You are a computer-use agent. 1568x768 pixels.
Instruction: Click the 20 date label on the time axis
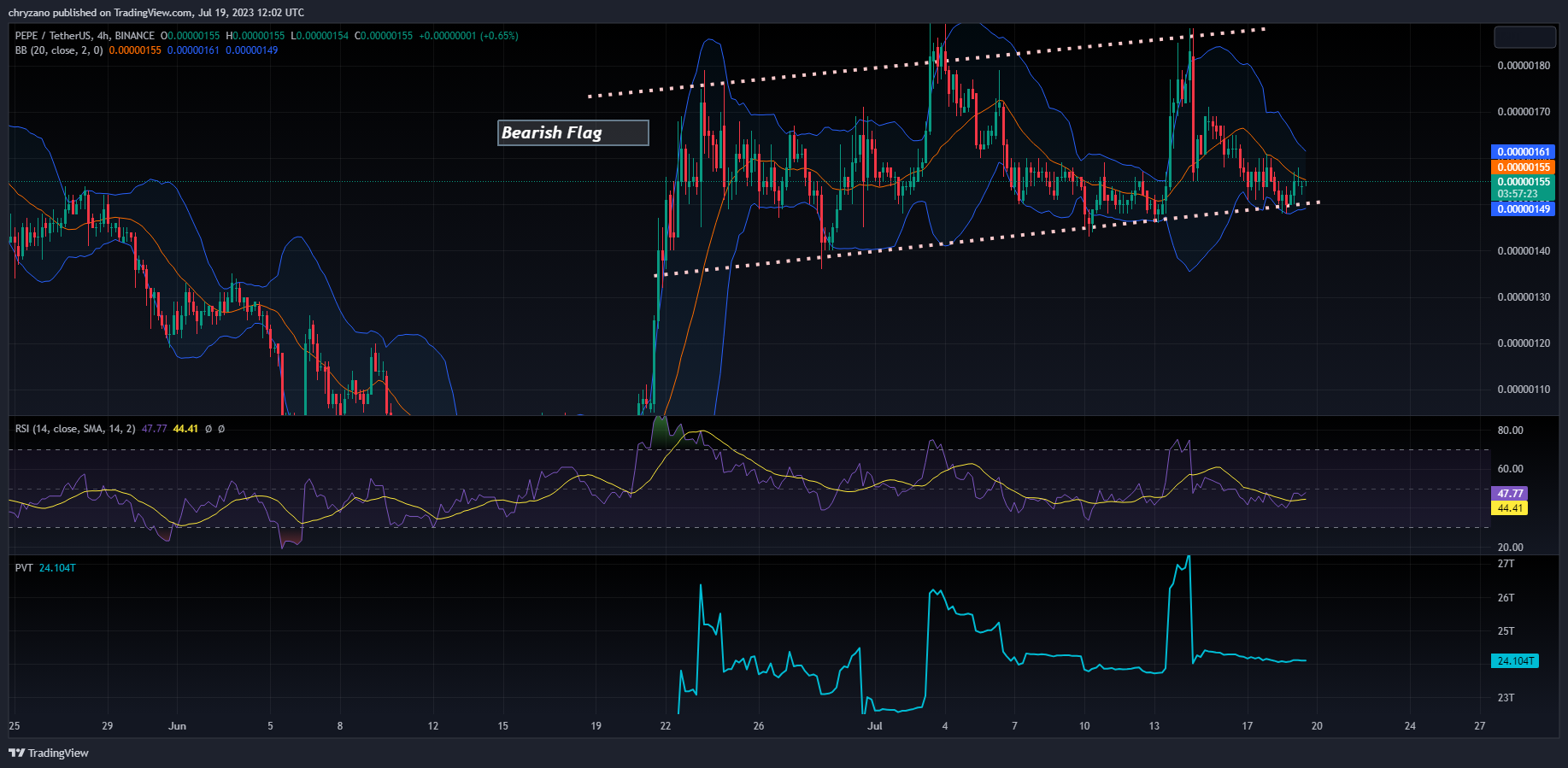(1317, 726)
